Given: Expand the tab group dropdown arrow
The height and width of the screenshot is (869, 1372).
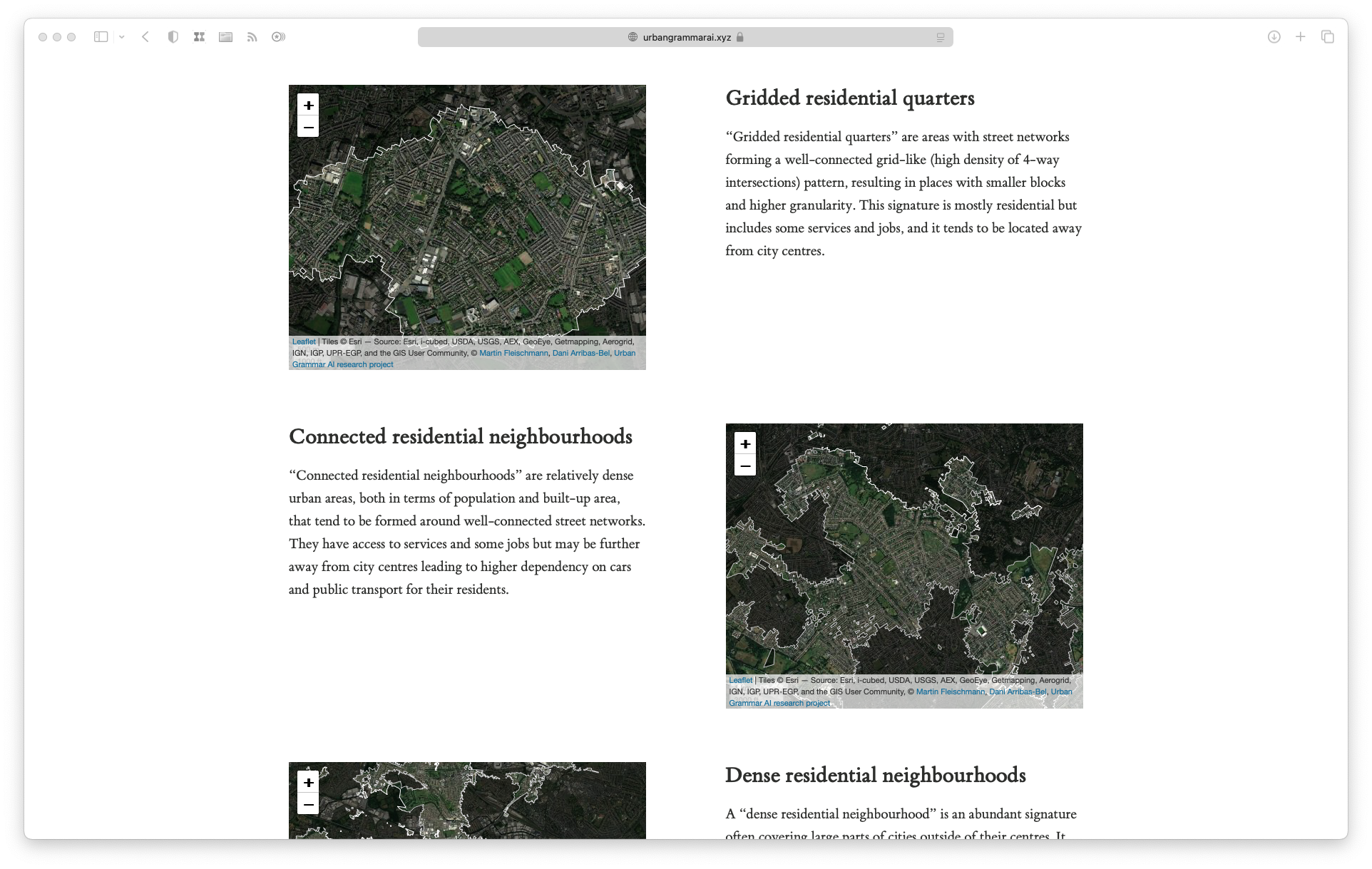Looking at the screenshot, I should click(122, 37).
